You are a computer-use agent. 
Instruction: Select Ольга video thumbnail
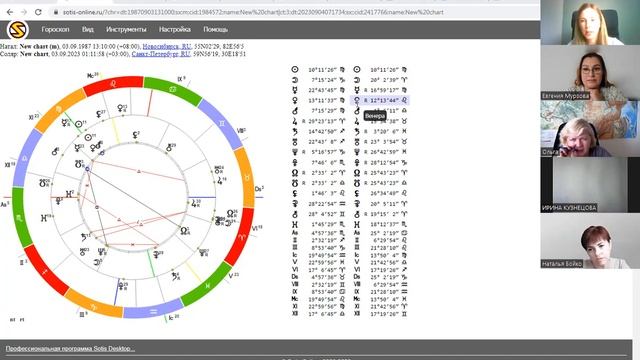click(x=590, y=129)
